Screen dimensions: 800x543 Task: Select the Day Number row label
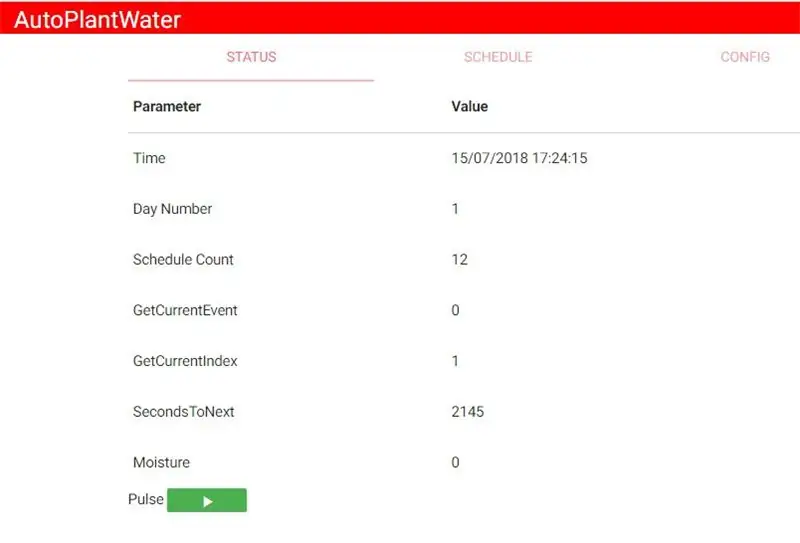[x=172, y=209]
